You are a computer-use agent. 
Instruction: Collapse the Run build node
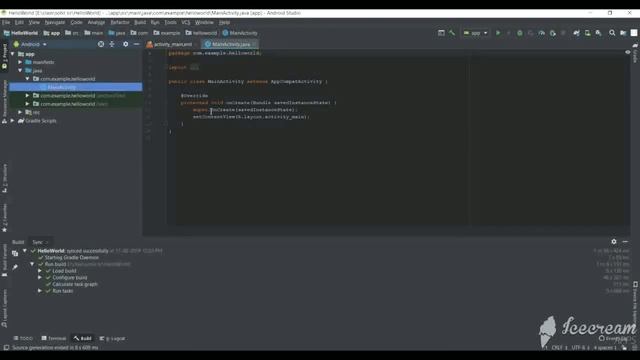pos(32,264)
